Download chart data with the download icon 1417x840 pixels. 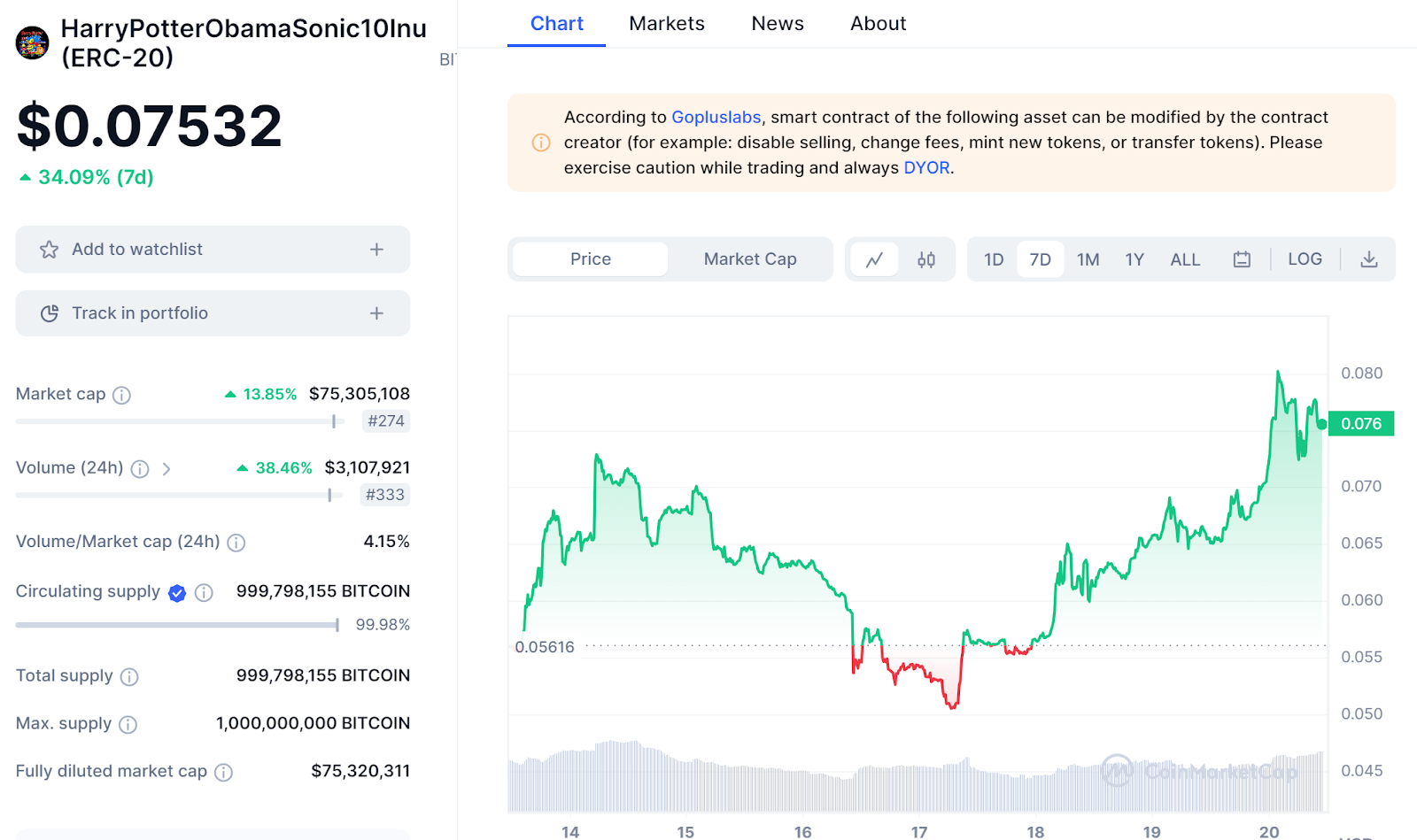[1369, 259]
